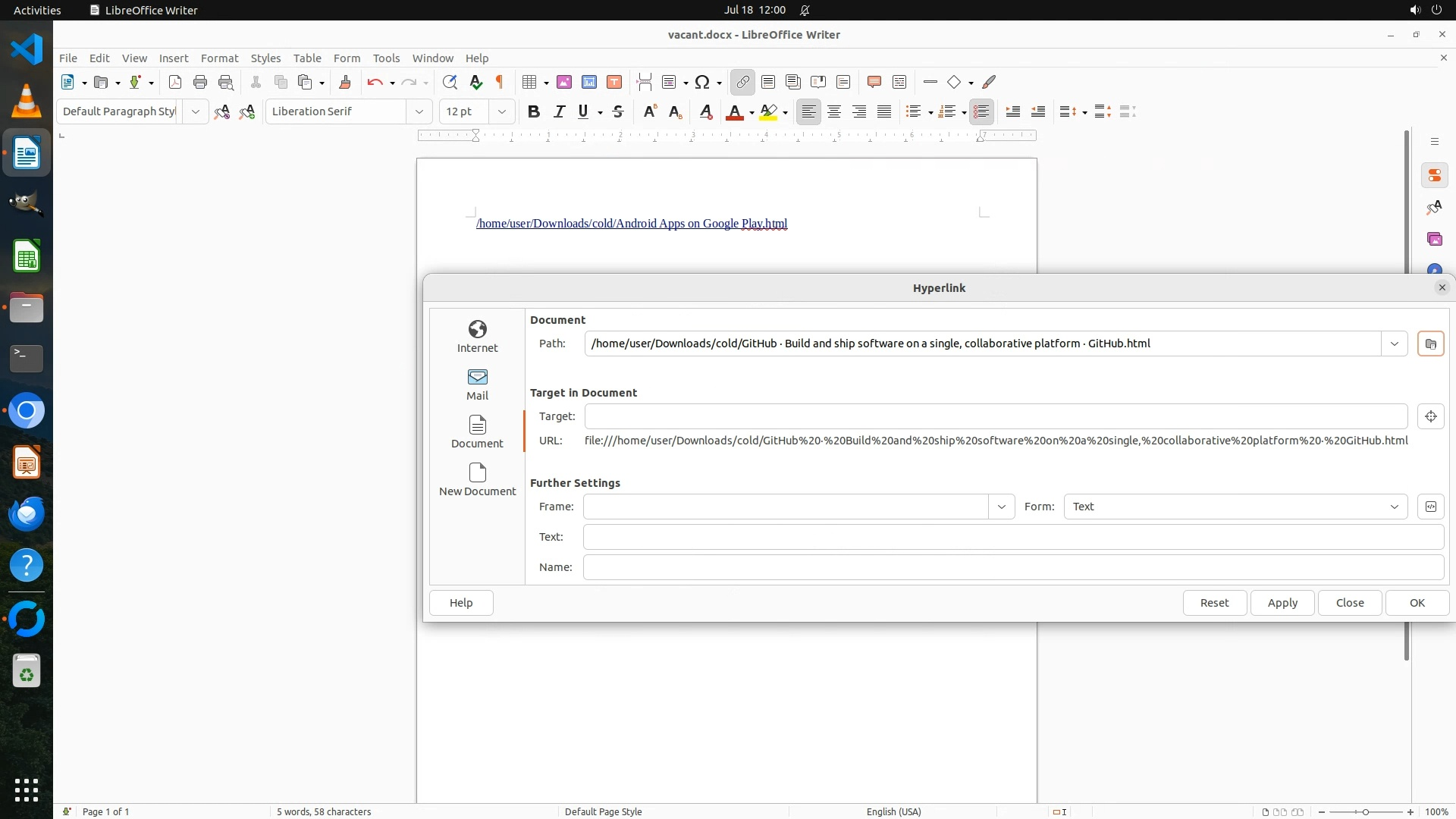Image resolution: width=1456 pixels, height=819 pixels.
Task: Click the Italic formatting icon
Action: (559, 111)
